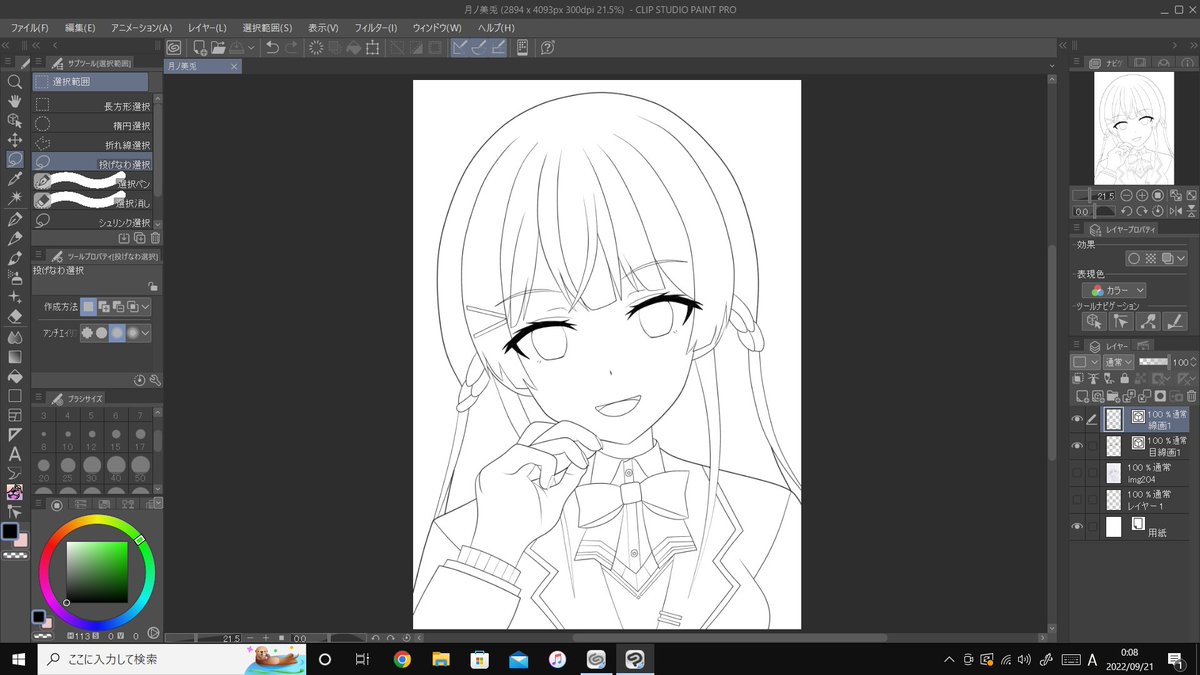Open the フィルター(I) menu

pyautogui.click(x=375, y=27)
